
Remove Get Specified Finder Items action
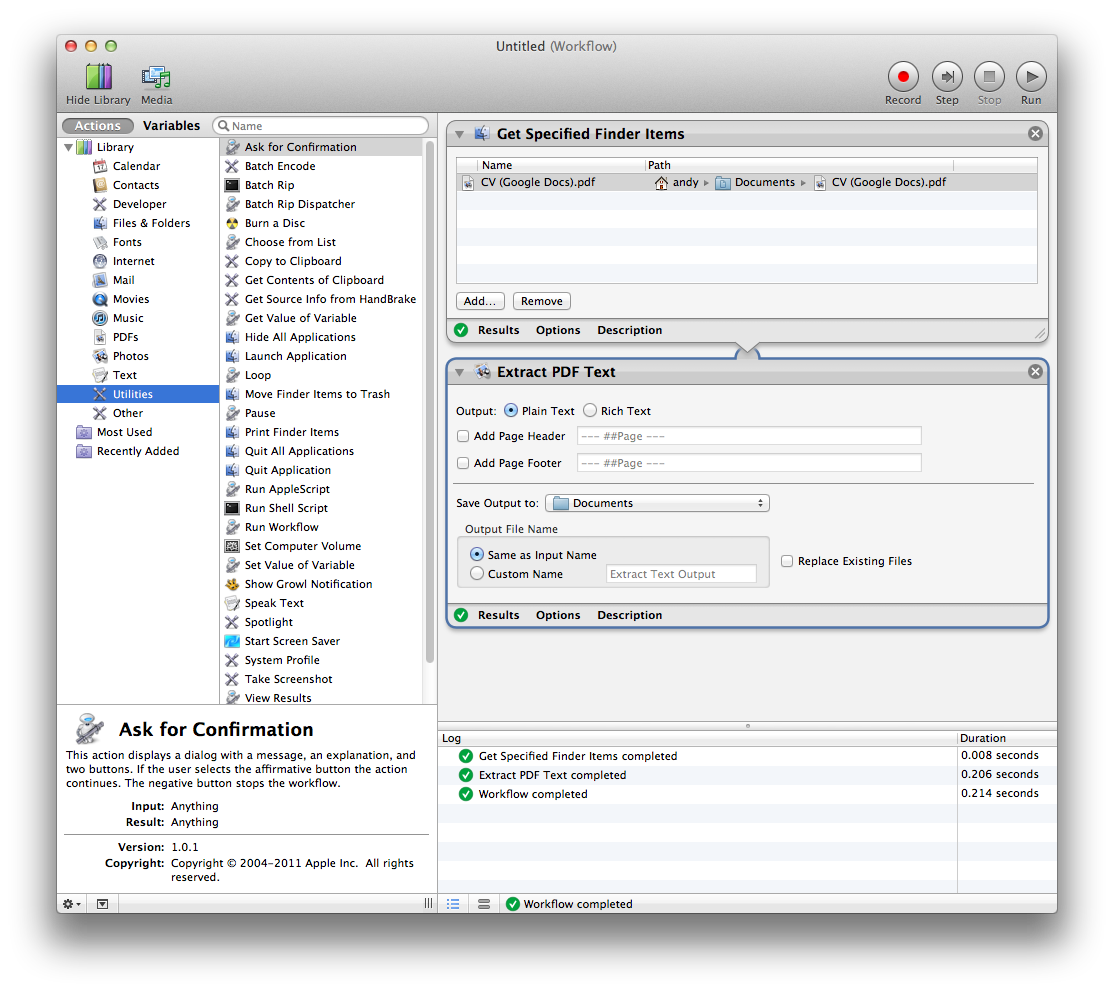click(x=1035, y=134)
